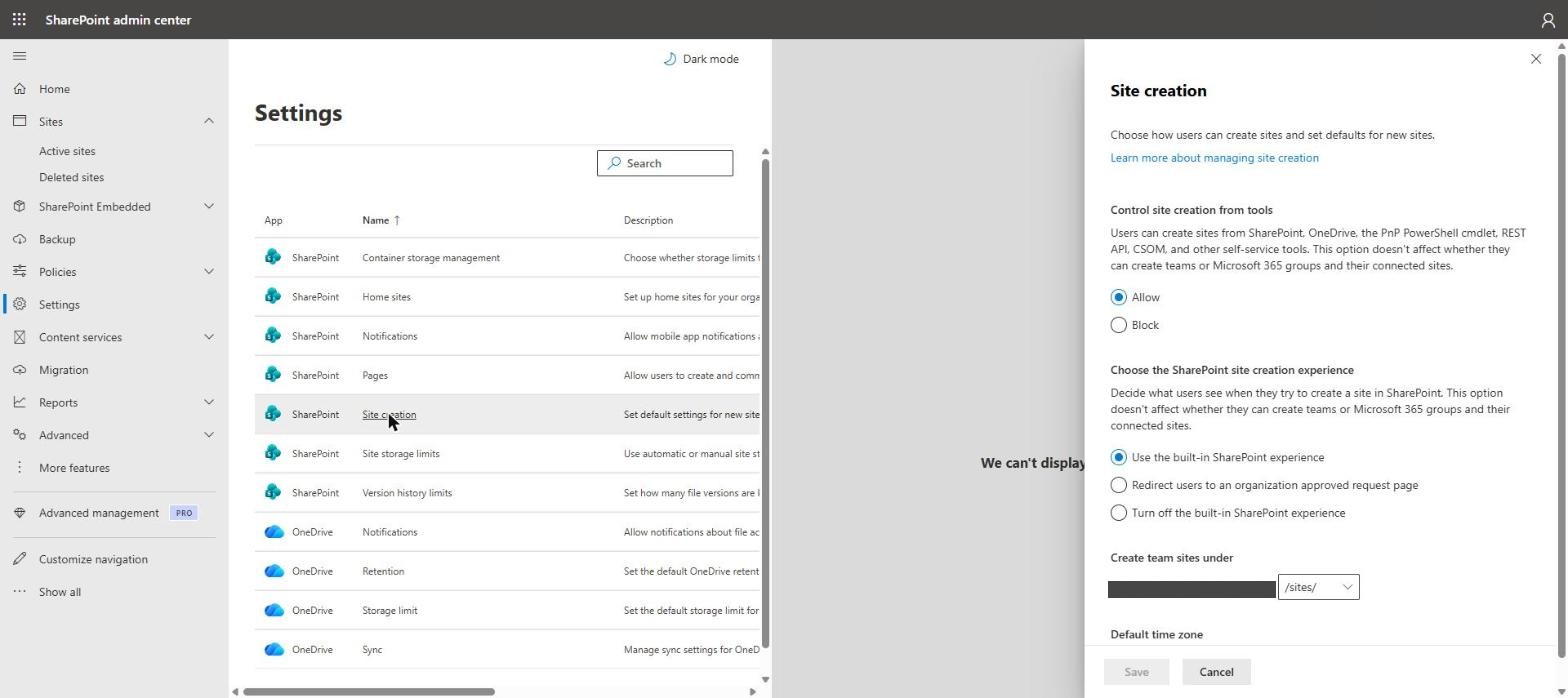The image size is (1568, 698).
Task: Click the Backup cloud icon in sidebar
Action: (19, 239)
